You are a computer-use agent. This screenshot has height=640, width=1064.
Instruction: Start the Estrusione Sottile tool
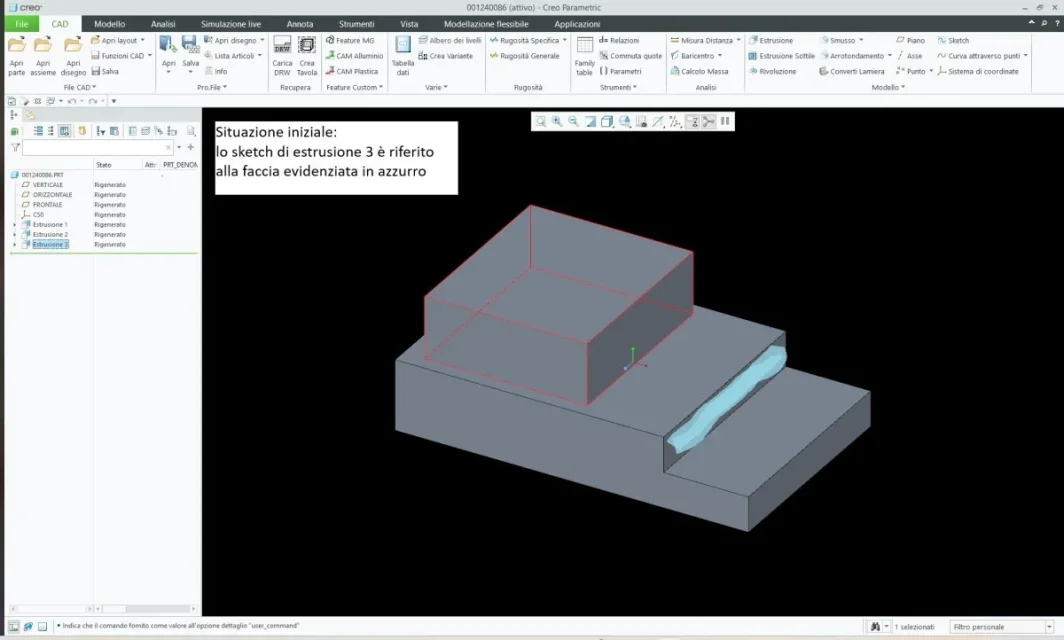click(x=781, y=56)
